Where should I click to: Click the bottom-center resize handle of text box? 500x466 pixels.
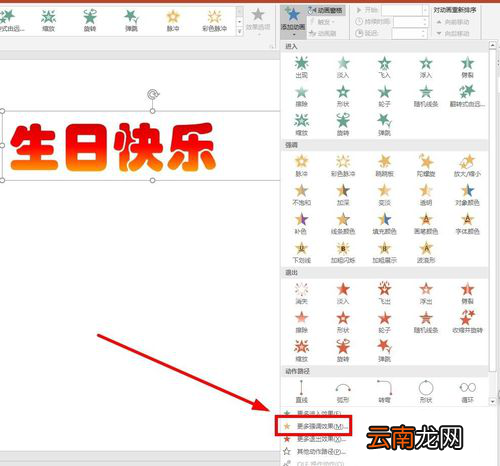tap(153, 180)
